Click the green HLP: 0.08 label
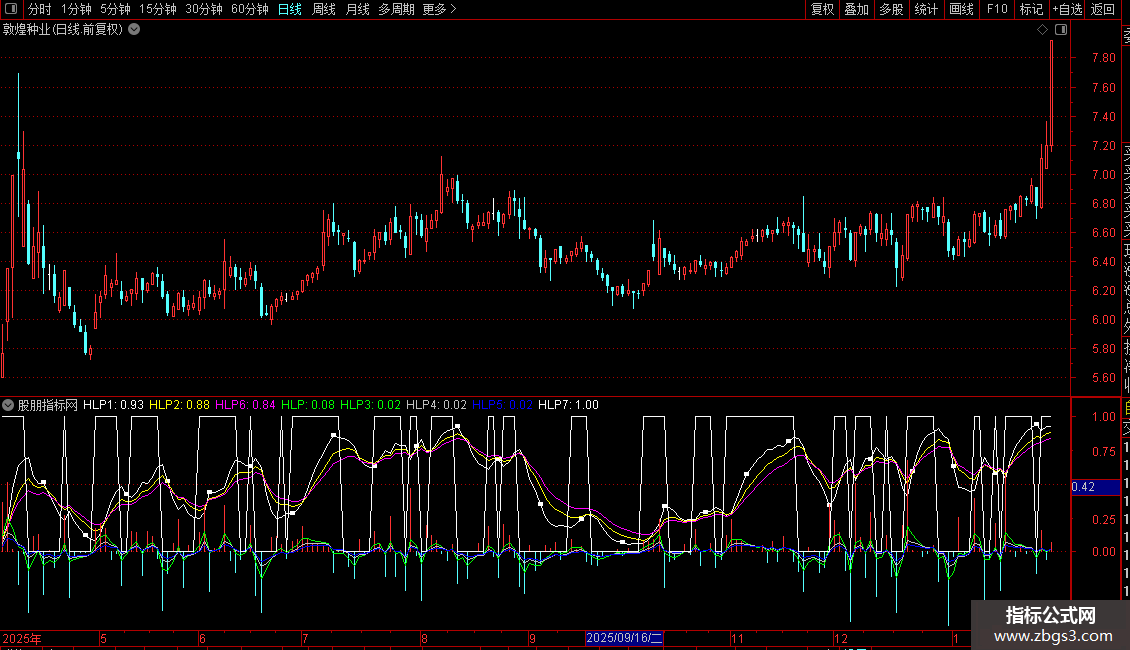The height and width of the screenshot is (650, 1130). [x=308, y=405]
